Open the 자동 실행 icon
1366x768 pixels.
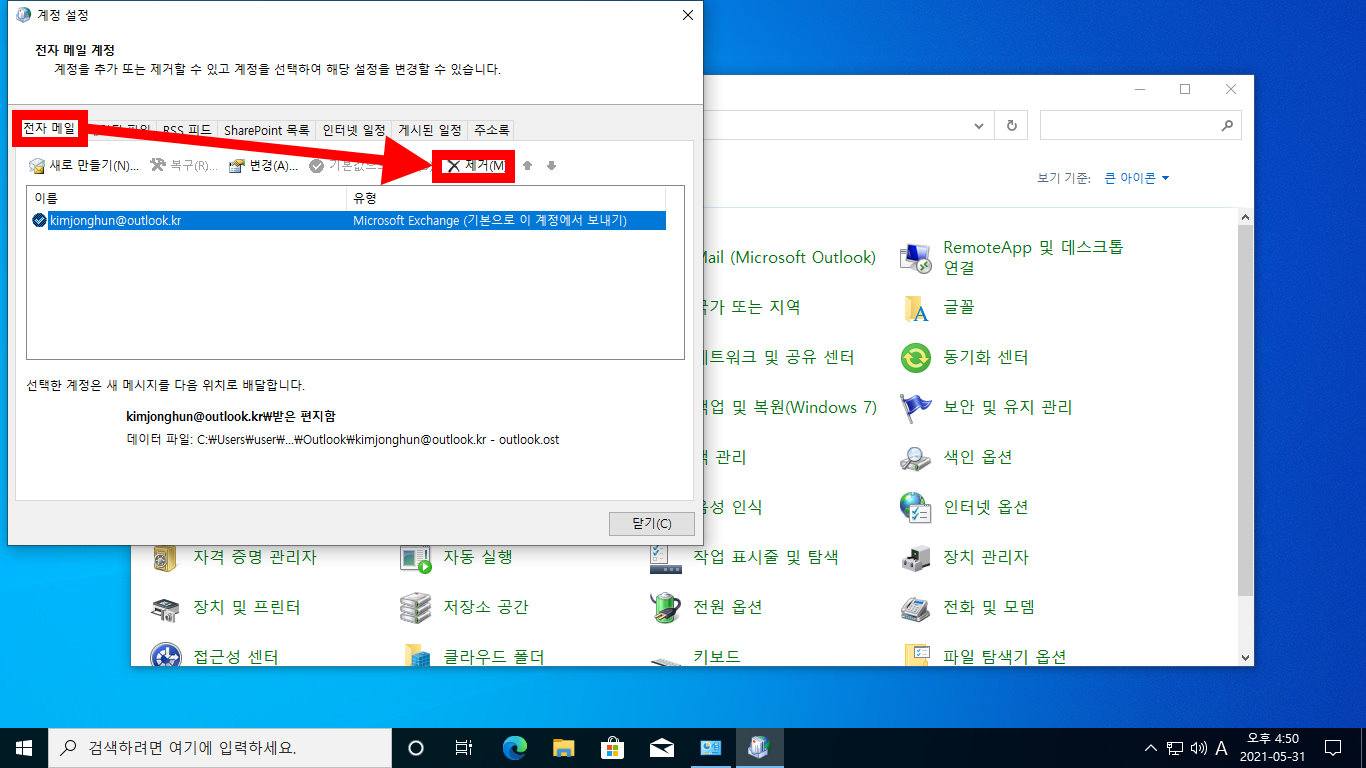point(415,558)
